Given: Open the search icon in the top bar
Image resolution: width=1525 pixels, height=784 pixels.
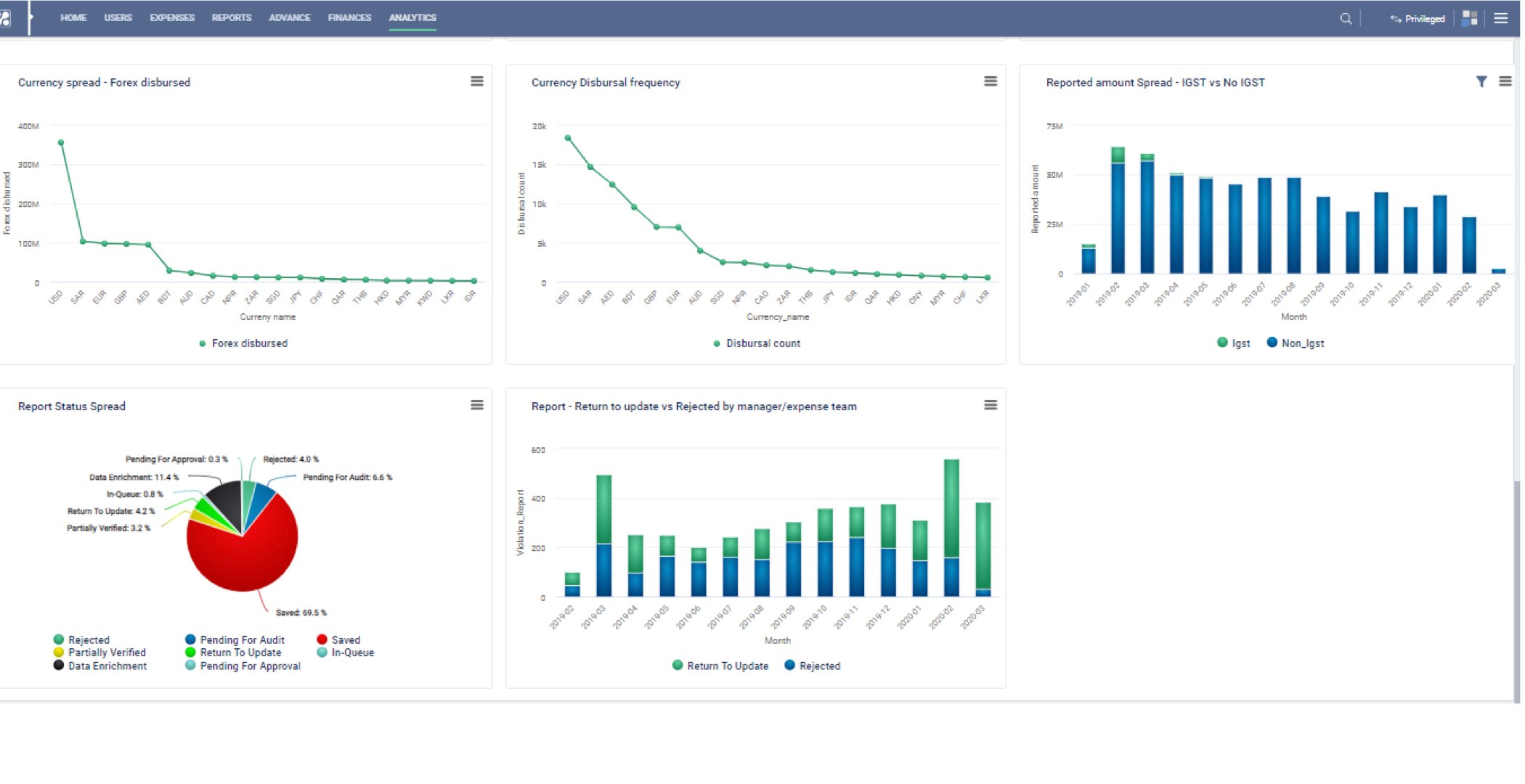Looking at the screenshot, I should pyautogui.click(x=1346, y=19).
